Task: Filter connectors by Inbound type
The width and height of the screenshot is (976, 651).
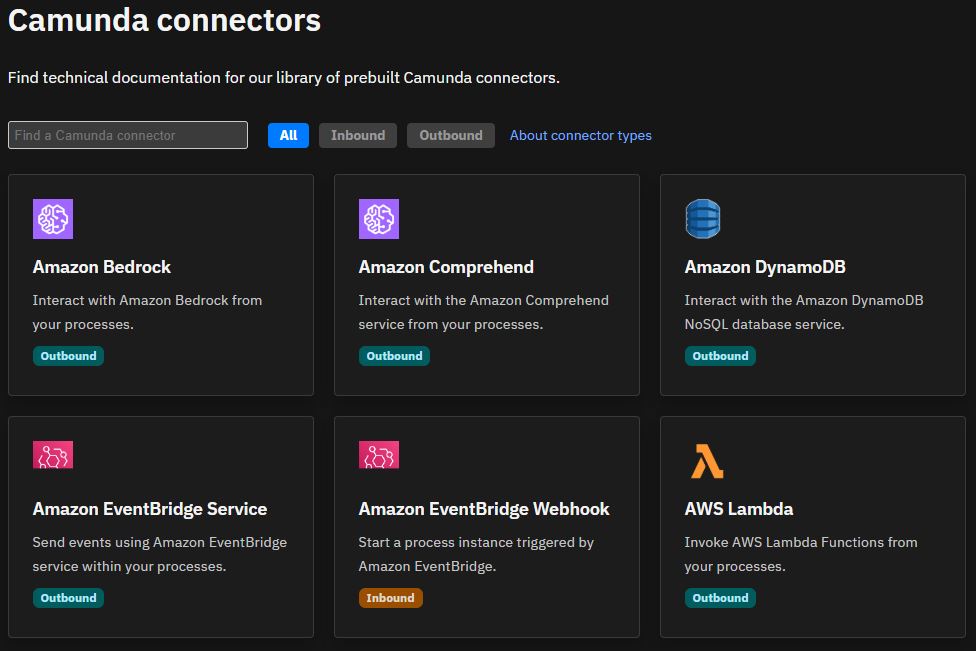Action: [x=358, y=136]
